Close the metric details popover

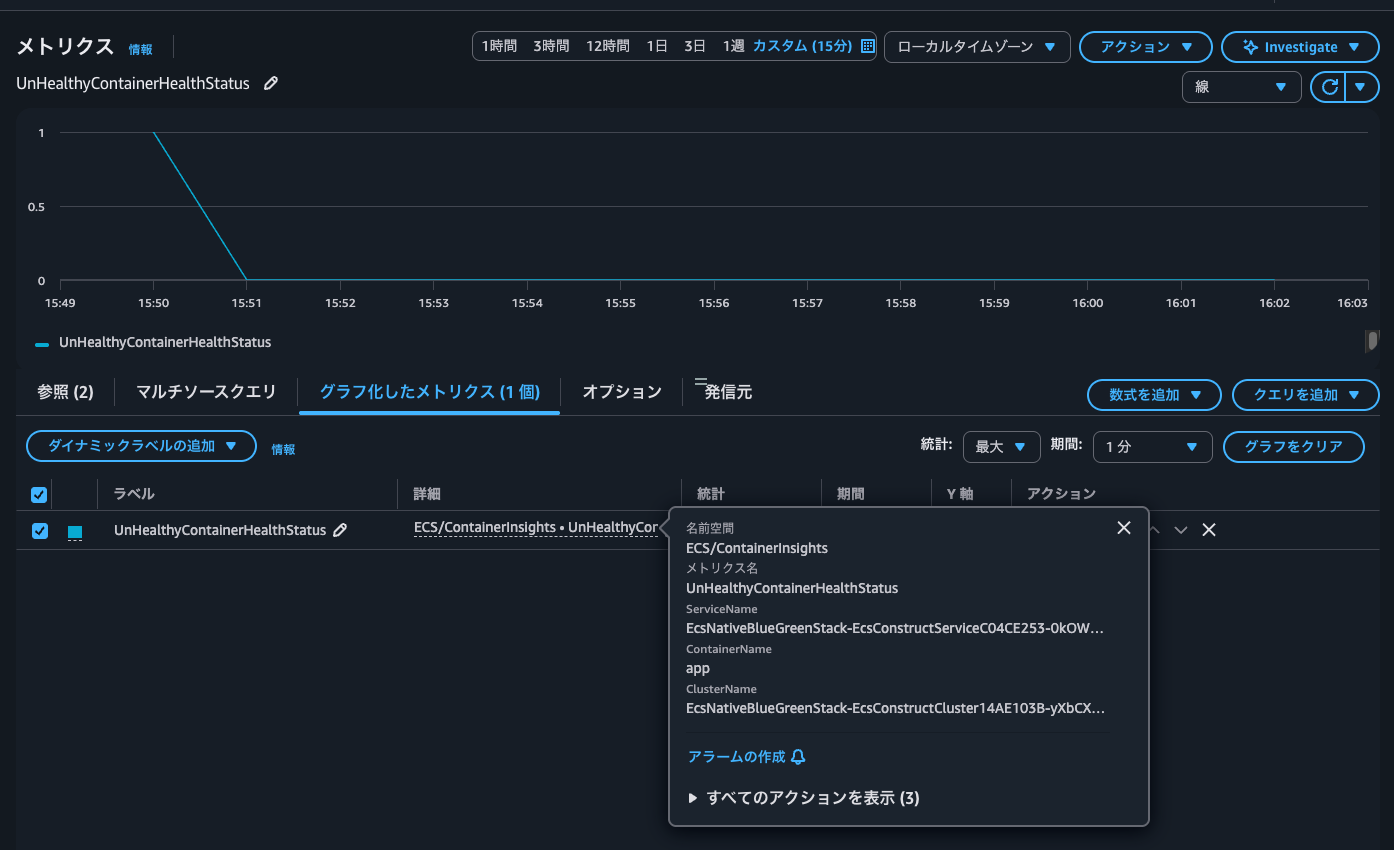coord(1124,528)
